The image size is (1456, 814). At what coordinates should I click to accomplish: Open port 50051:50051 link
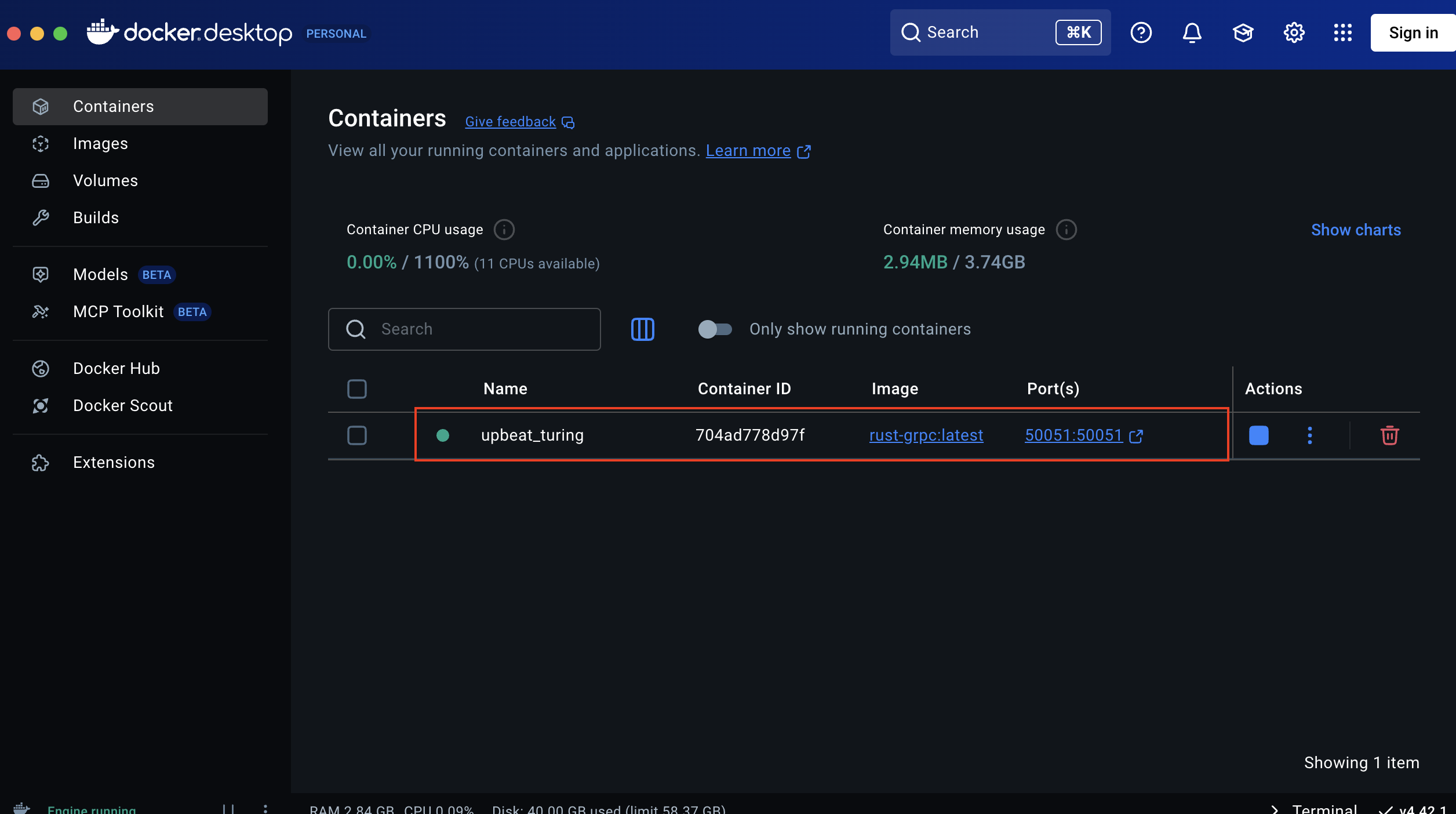(1074, 435)
